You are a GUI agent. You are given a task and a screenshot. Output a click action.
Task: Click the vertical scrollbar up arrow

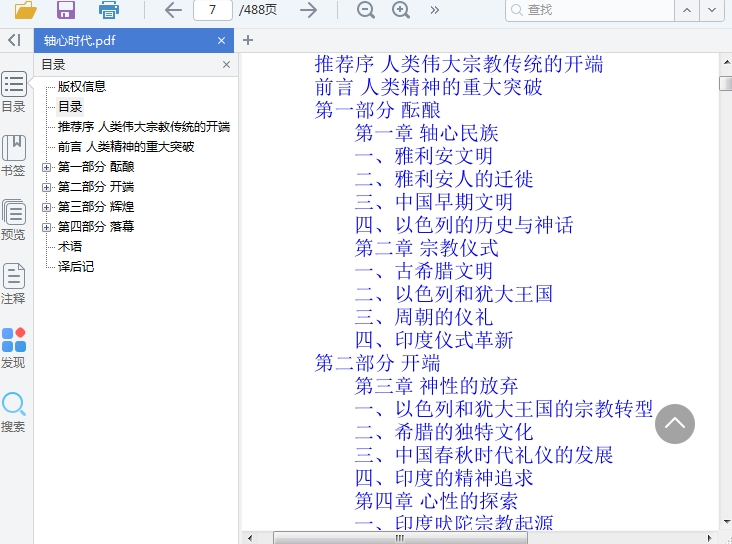726,61
